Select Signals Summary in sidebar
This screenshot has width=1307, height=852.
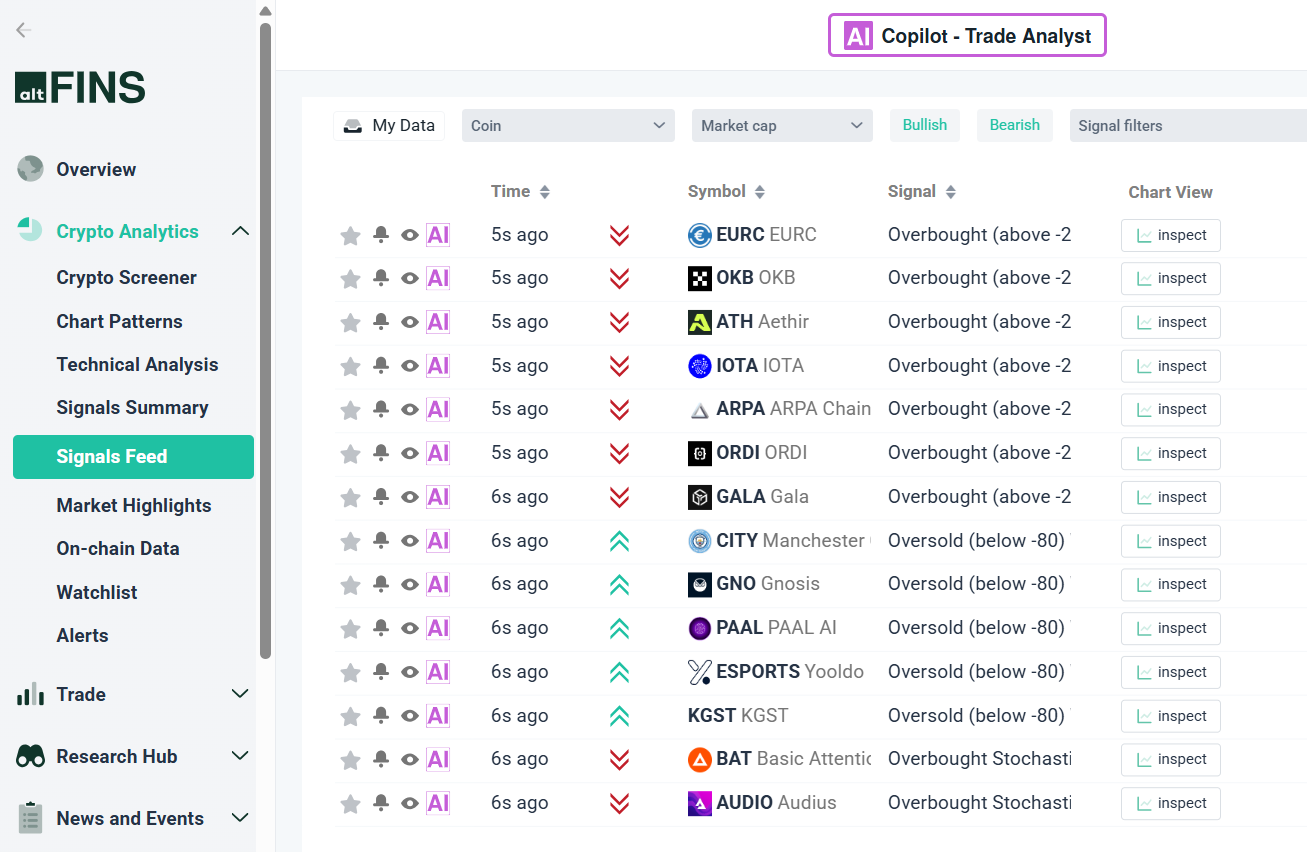[x=133, y=408]
